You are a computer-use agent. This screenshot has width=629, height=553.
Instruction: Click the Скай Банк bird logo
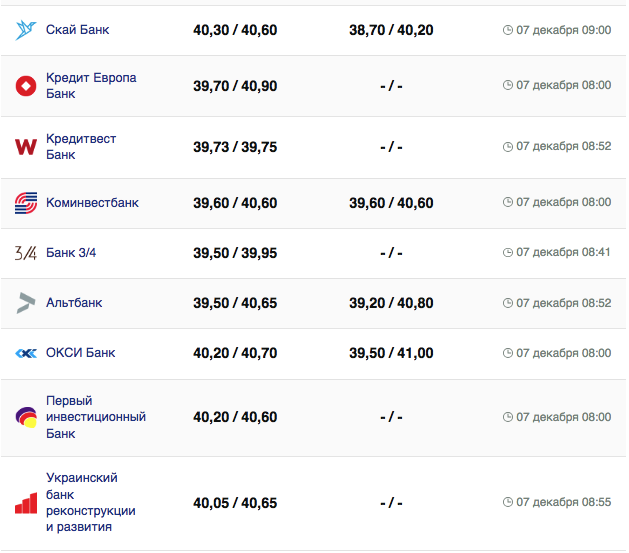tap(26, 30)
